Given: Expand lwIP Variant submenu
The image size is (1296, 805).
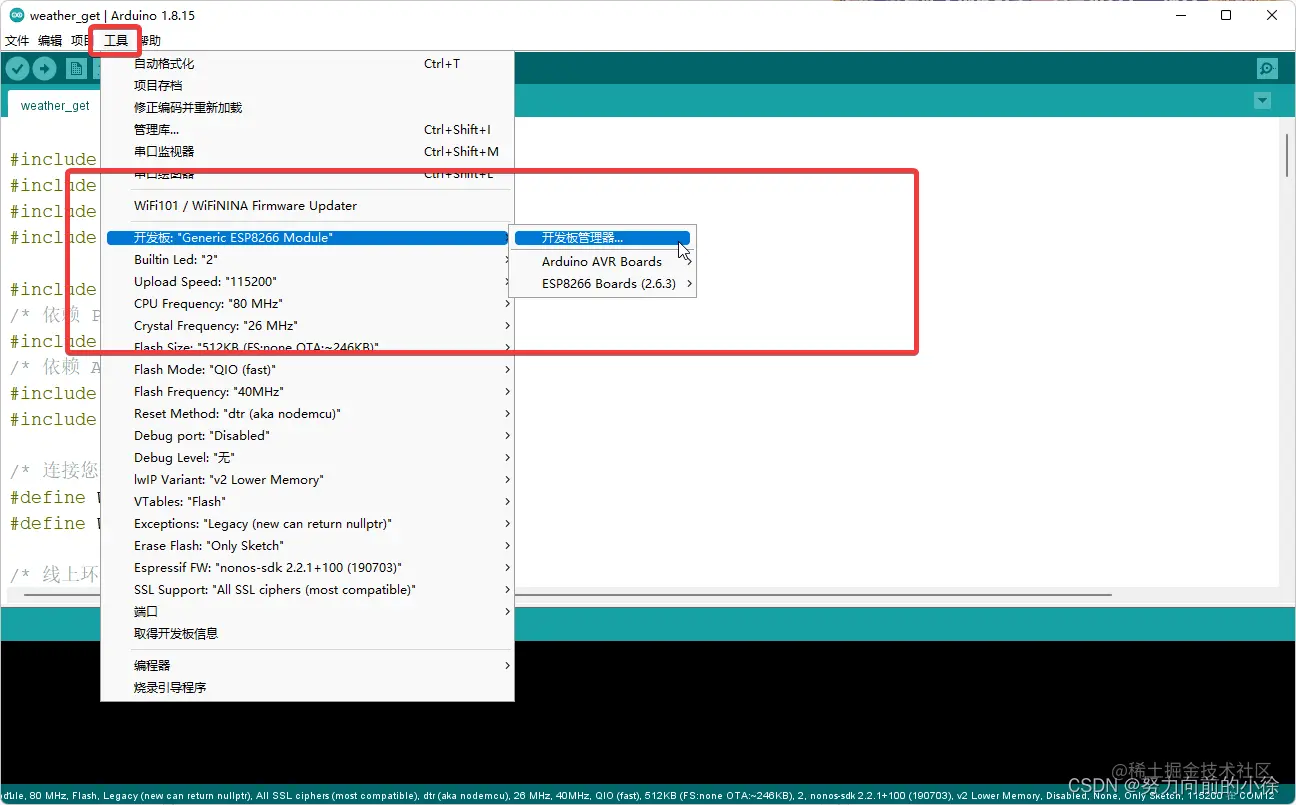Looking at the screenshot, I should [x=307, y=479].
